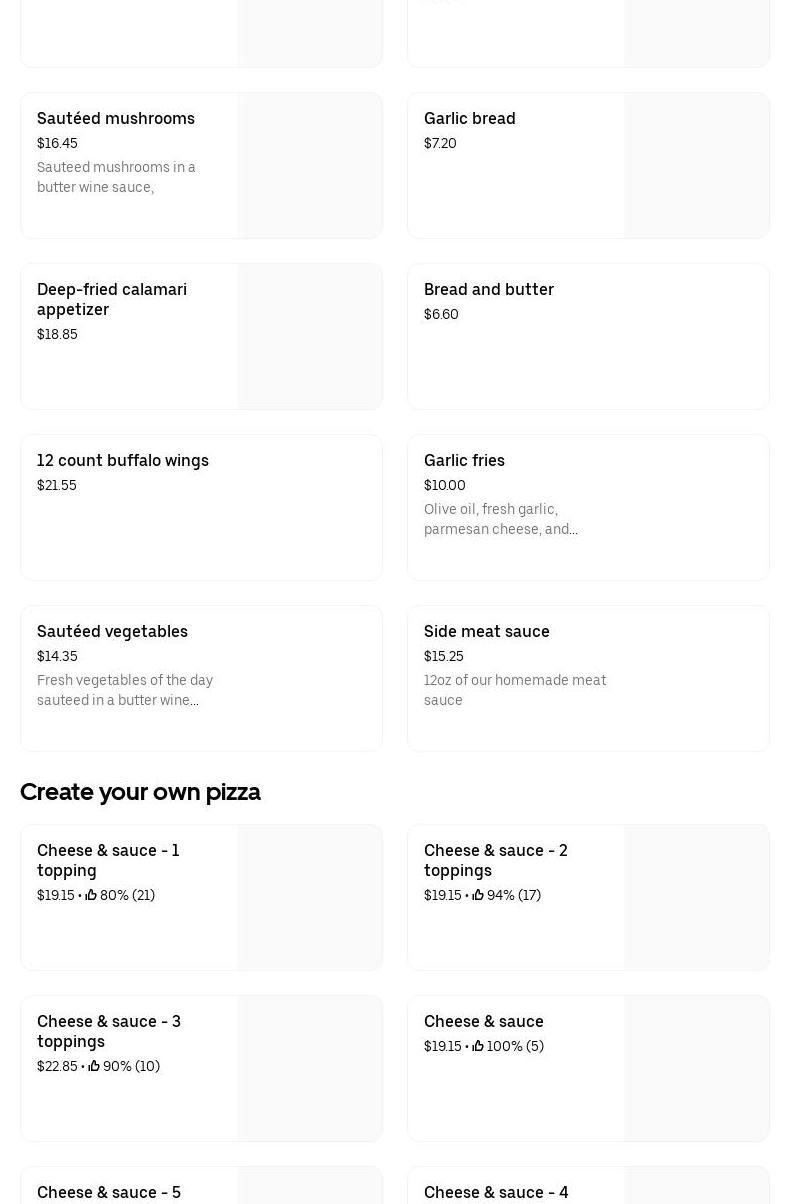Click the Garlic fries olive oil description
Viewport: 804px width, 1204px height.
click(x=500, y=519)
